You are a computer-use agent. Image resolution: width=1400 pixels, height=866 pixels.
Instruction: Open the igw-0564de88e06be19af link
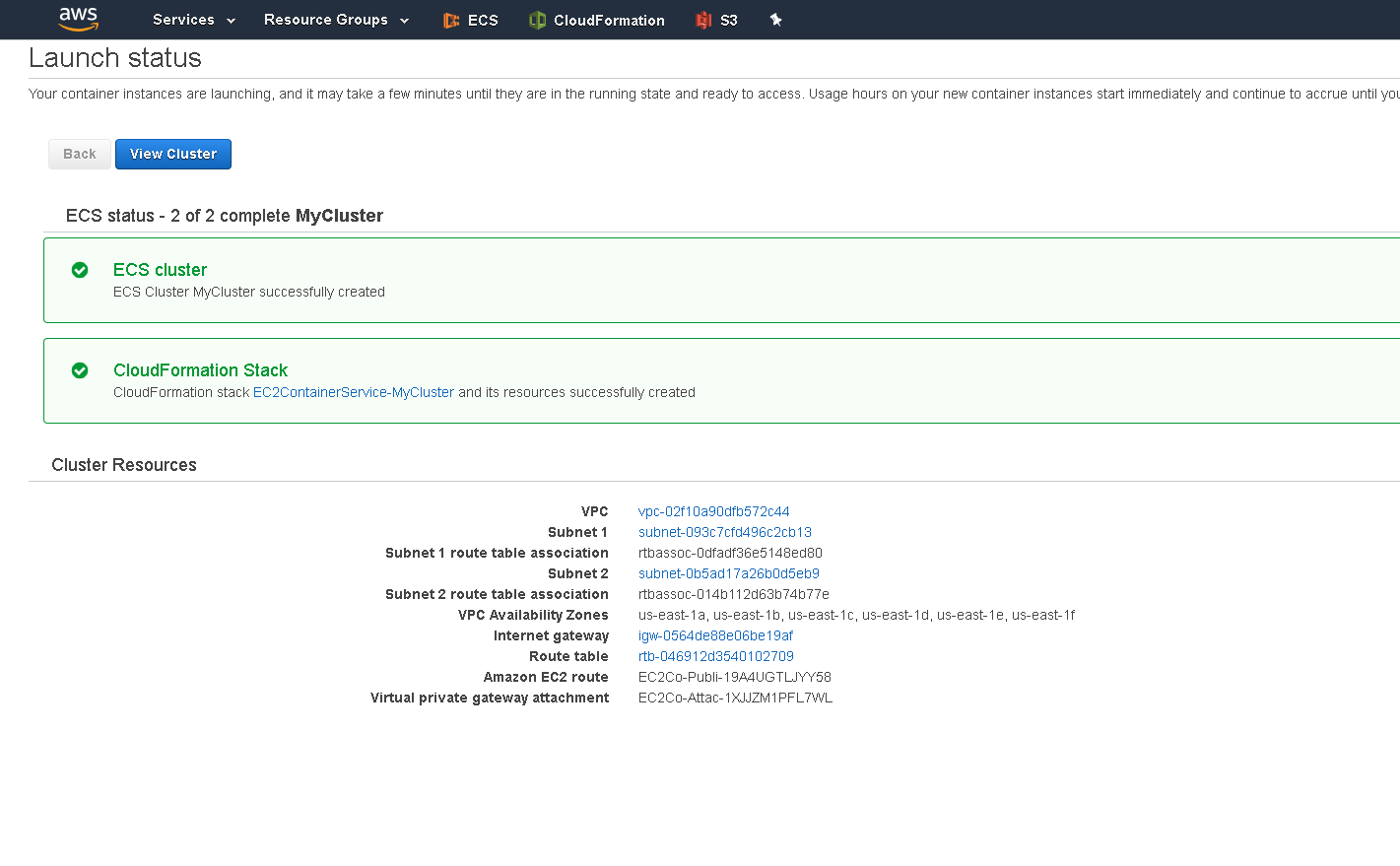coord(715,635)
